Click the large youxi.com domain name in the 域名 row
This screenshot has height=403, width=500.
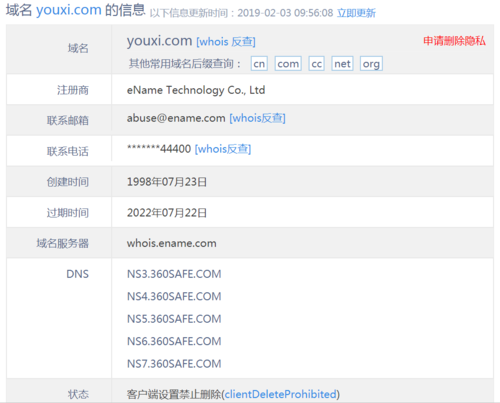point(159,41)
